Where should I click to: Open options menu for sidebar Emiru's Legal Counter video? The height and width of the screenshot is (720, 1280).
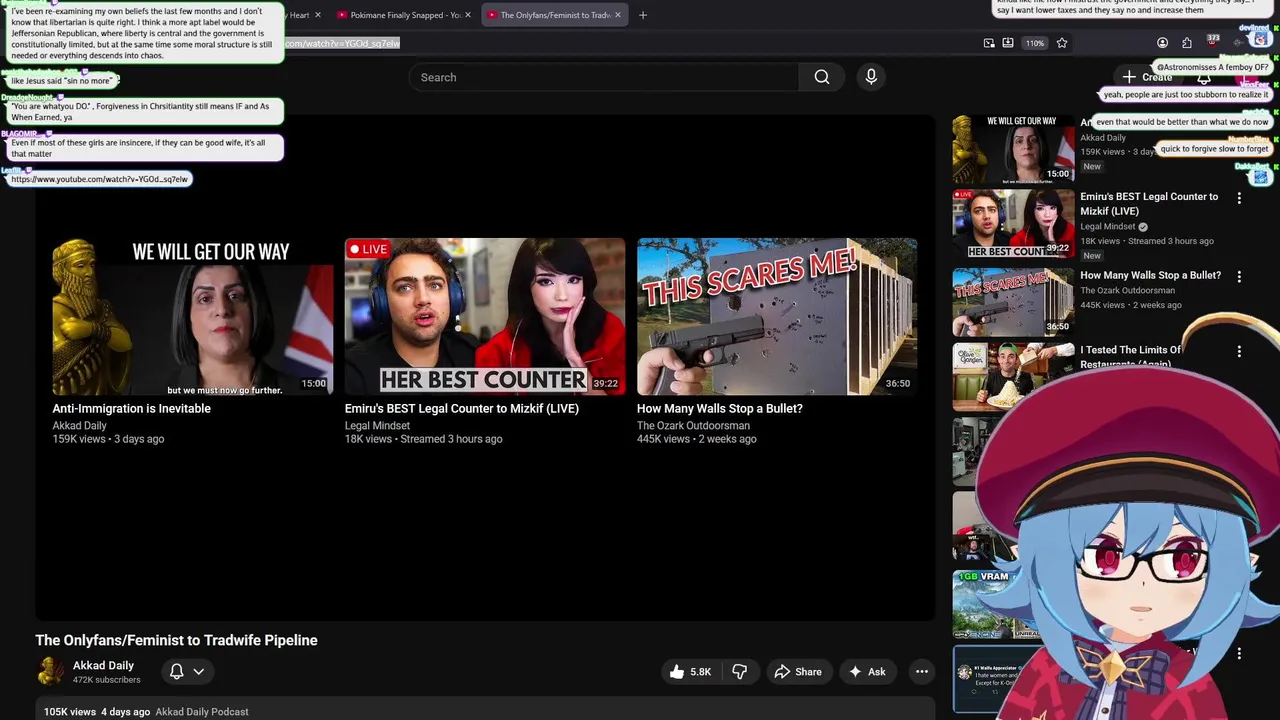tap(1239, 199)
